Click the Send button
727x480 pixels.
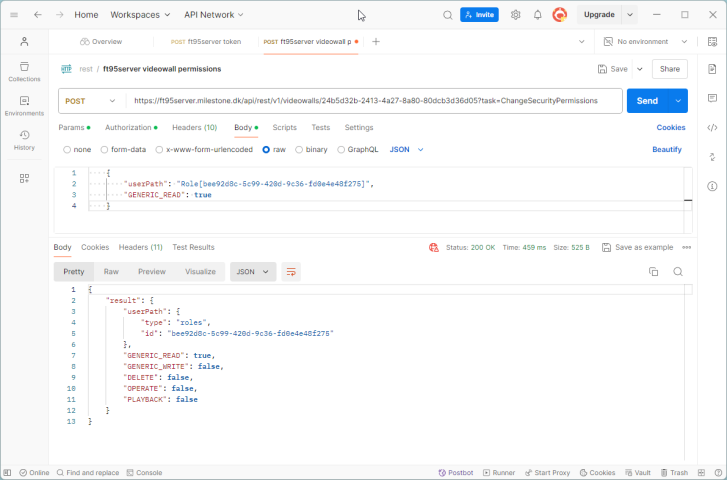(647, 101)
